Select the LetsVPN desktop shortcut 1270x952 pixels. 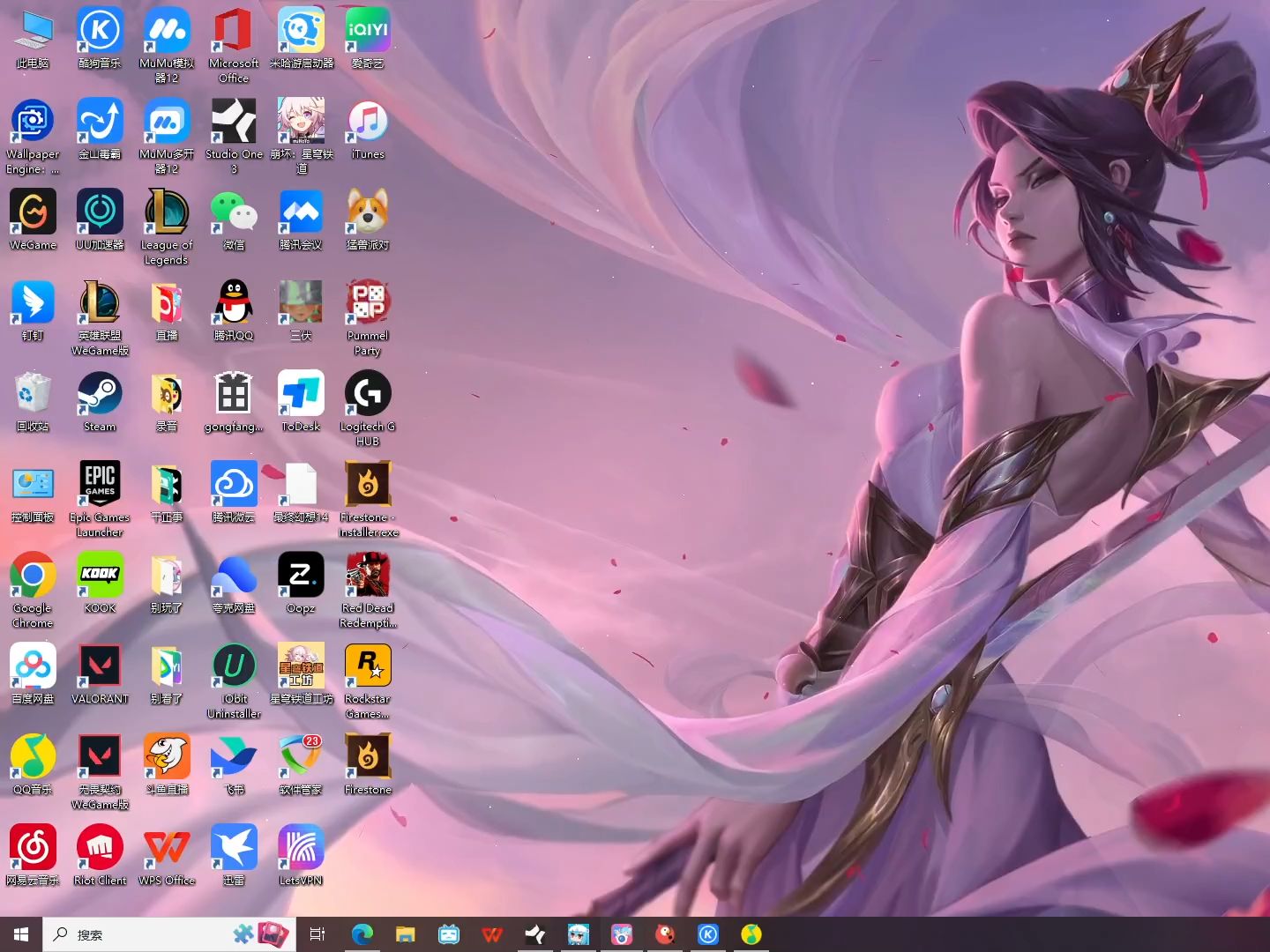pos(301,856)
